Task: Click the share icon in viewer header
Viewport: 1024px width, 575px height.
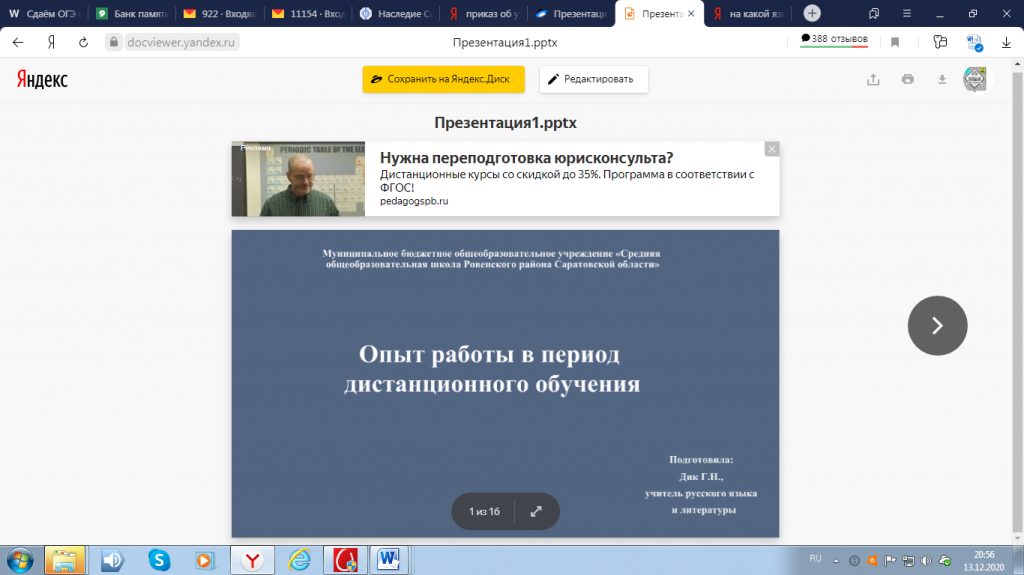Action: click(x=873, y=79)
